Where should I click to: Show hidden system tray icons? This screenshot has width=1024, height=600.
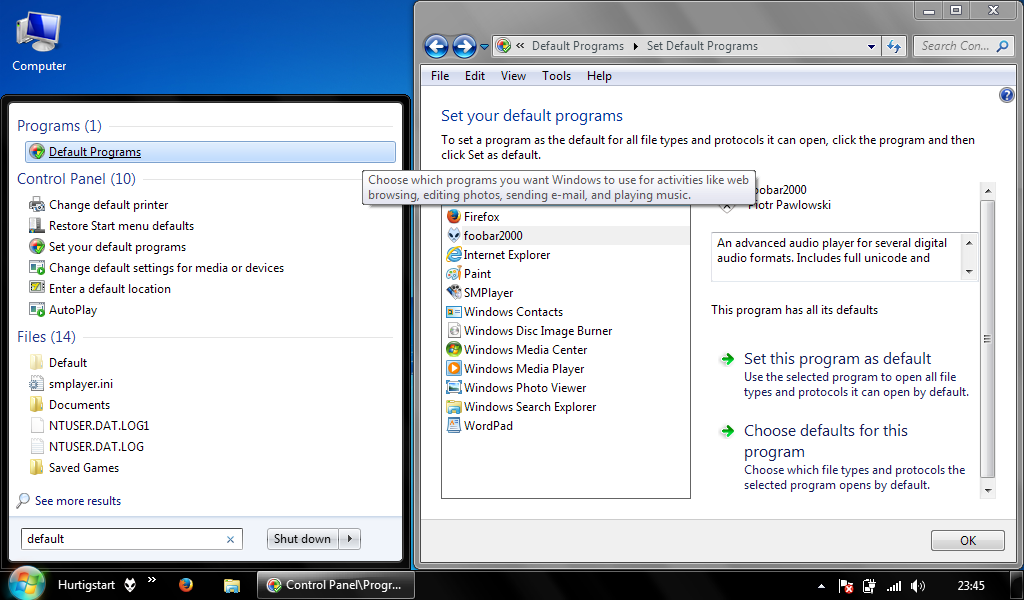[x=822, y=586]
